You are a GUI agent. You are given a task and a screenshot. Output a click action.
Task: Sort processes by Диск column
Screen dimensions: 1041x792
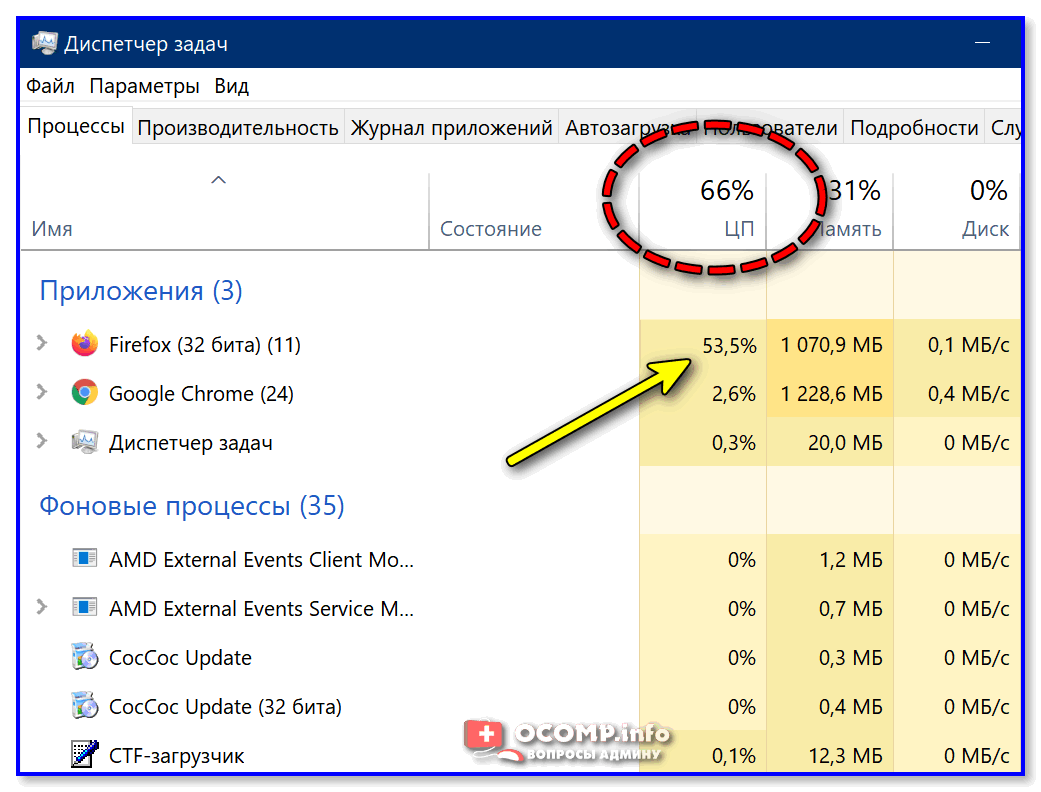coord(984,229)
